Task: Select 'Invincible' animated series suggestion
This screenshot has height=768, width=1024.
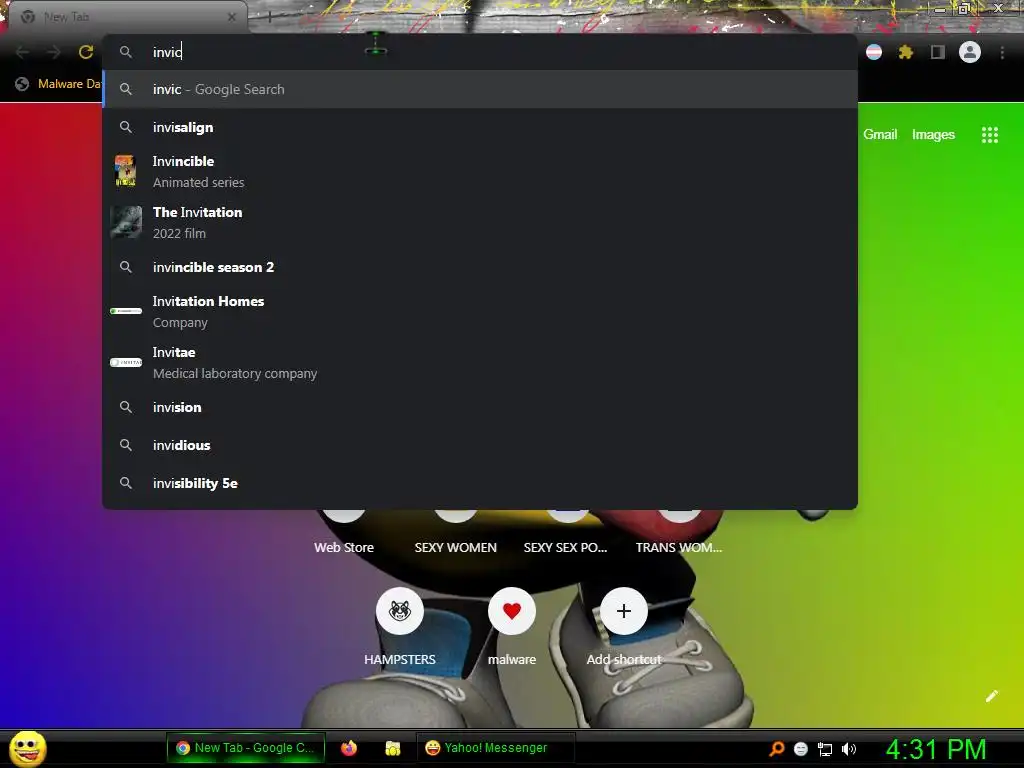Action: pos(480,171)
